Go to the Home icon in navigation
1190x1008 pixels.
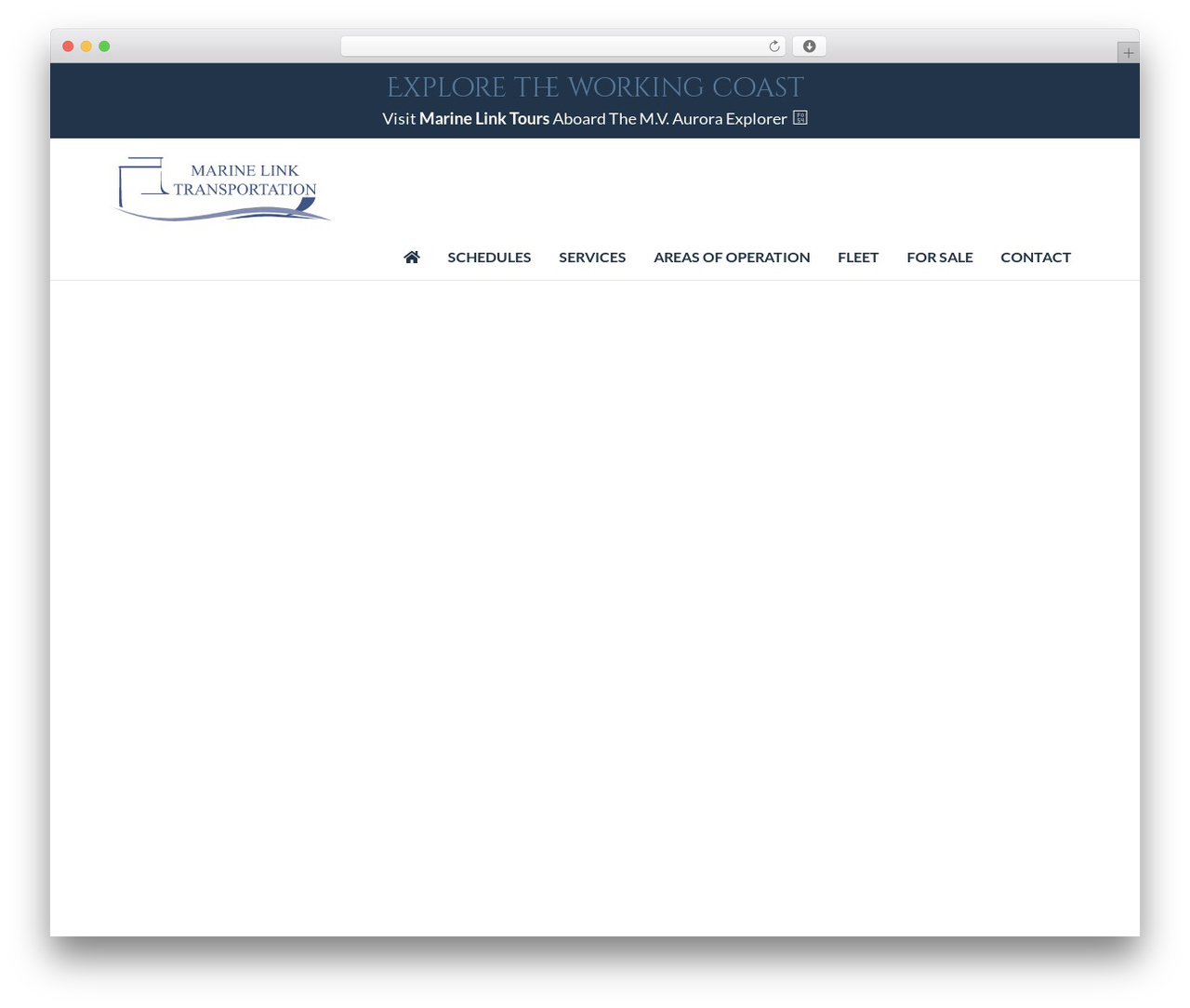pyautogui.click(x=412, y=257)
